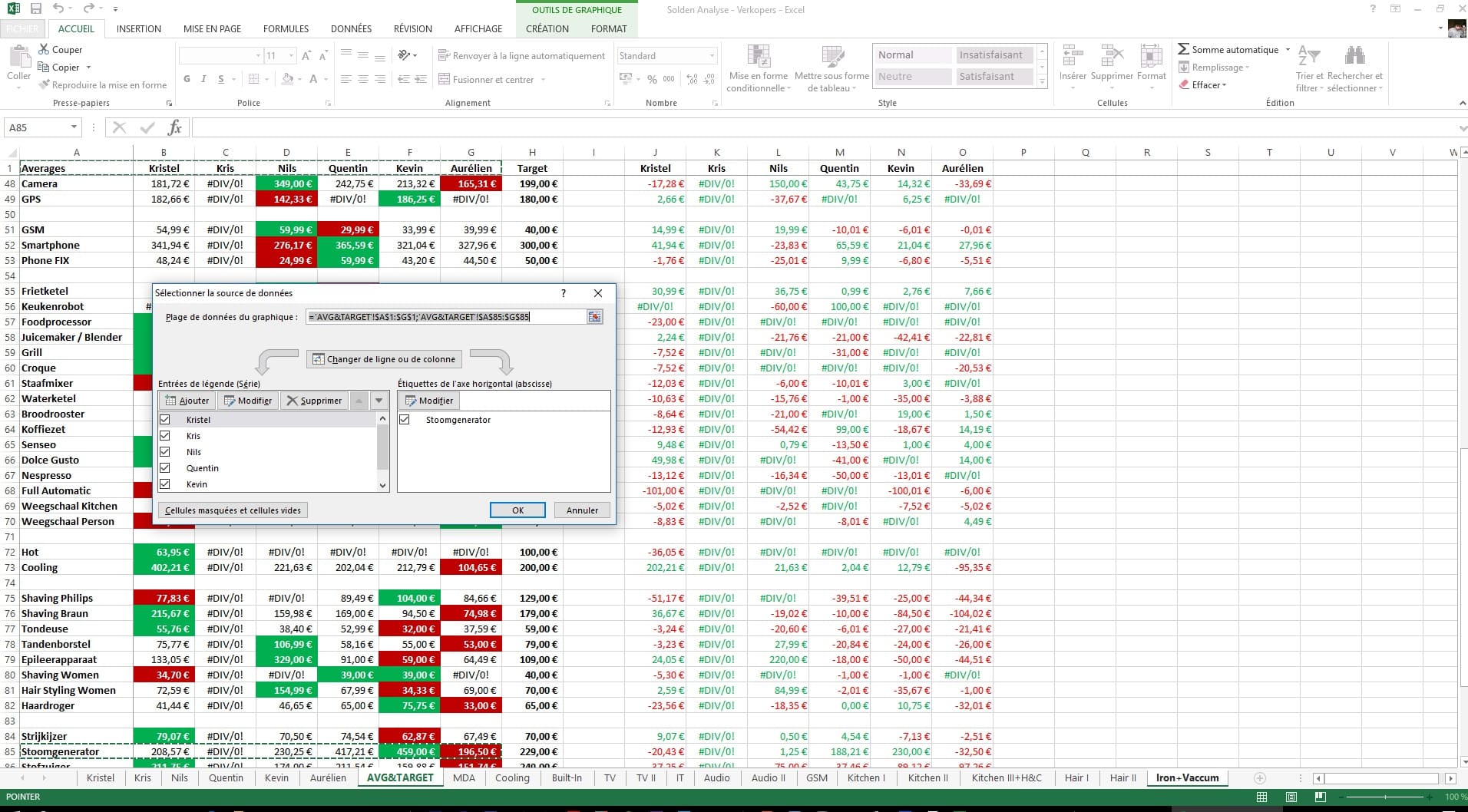Viewport: 1468px width, 812px height.
Task: Click the chart data range input field
Action: point(445,317)
